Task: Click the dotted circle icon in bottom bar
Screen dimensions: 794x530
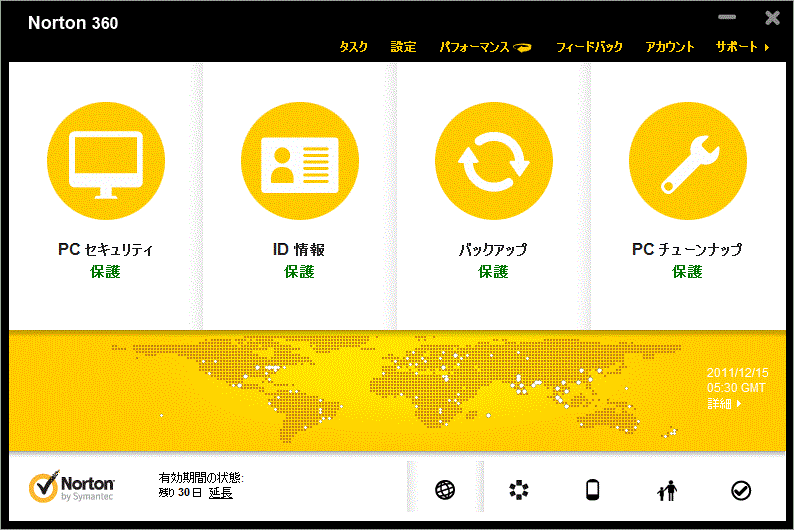Action: (x=518, y=490)
